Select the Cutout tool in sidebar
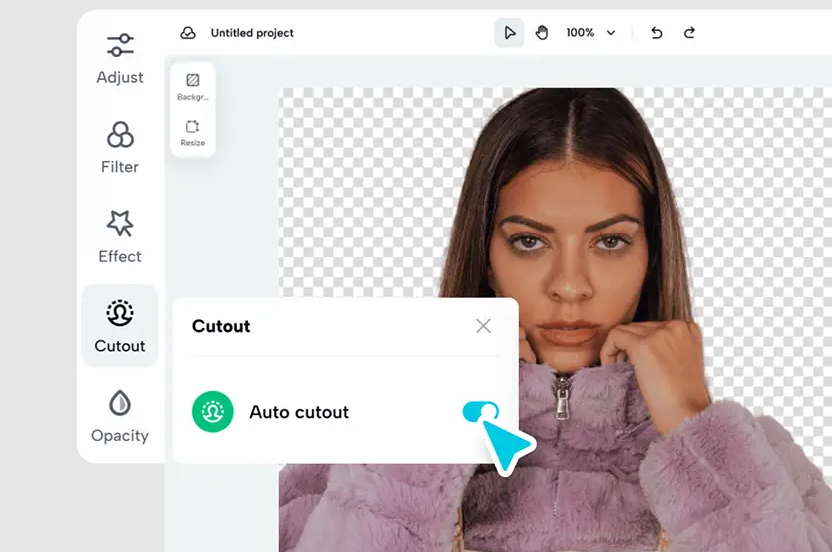The image size is (832, 552). (x=120, y=325)
